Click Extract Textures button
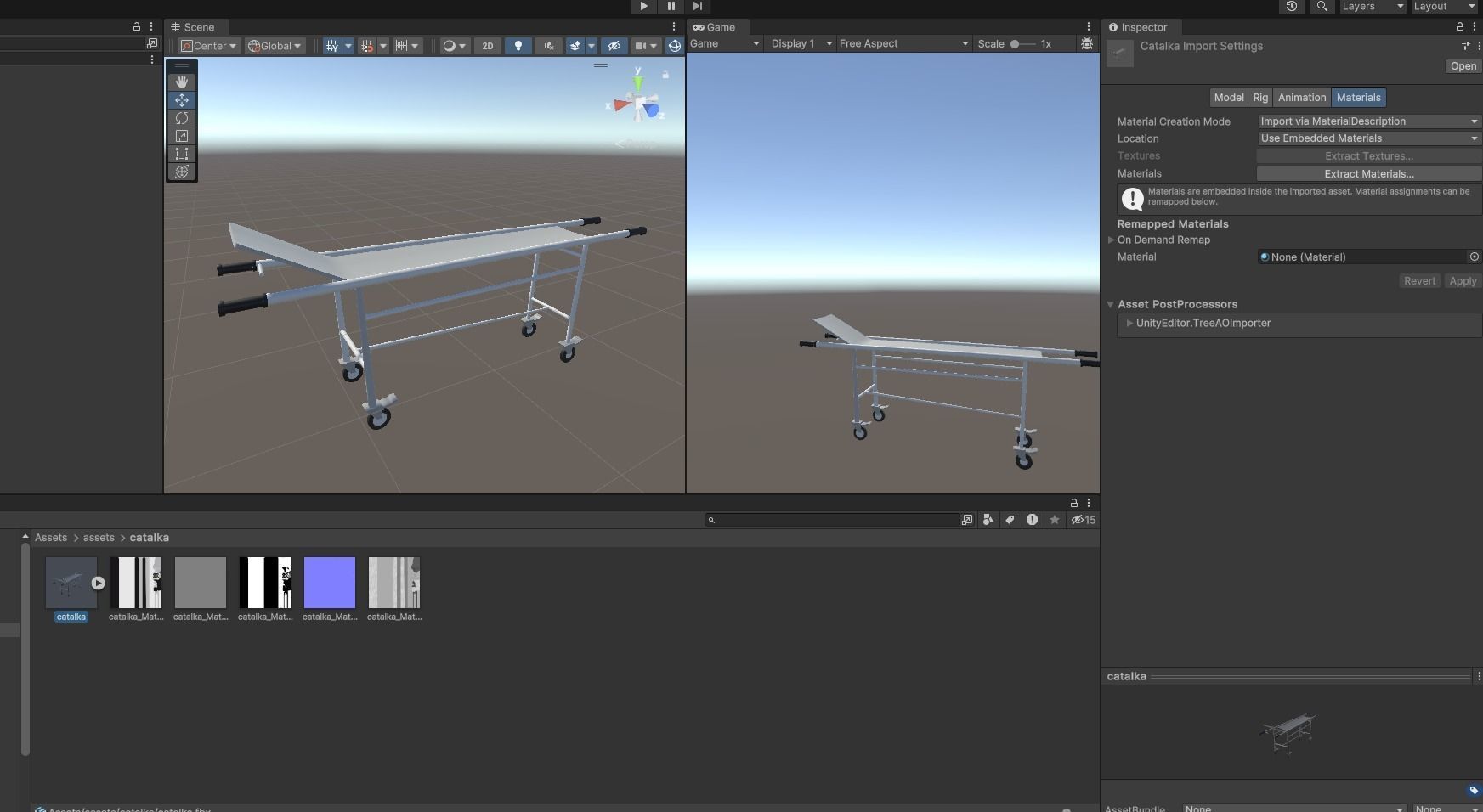This screenshot has width=1483, height=812. (1368, 156)
